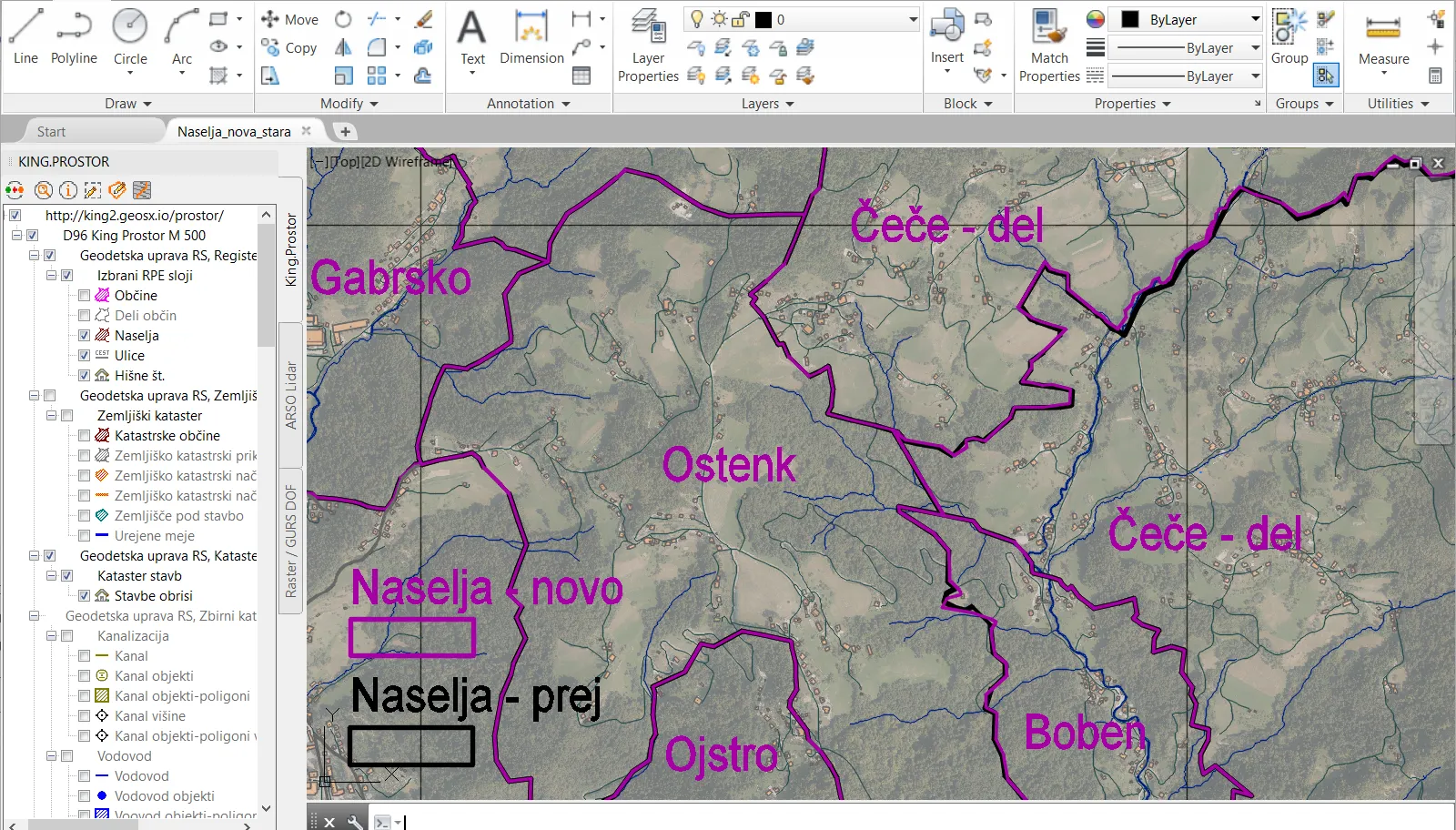
Task: Select the Measure utility
Action: pyautogui.click(x=1383, y=36)
